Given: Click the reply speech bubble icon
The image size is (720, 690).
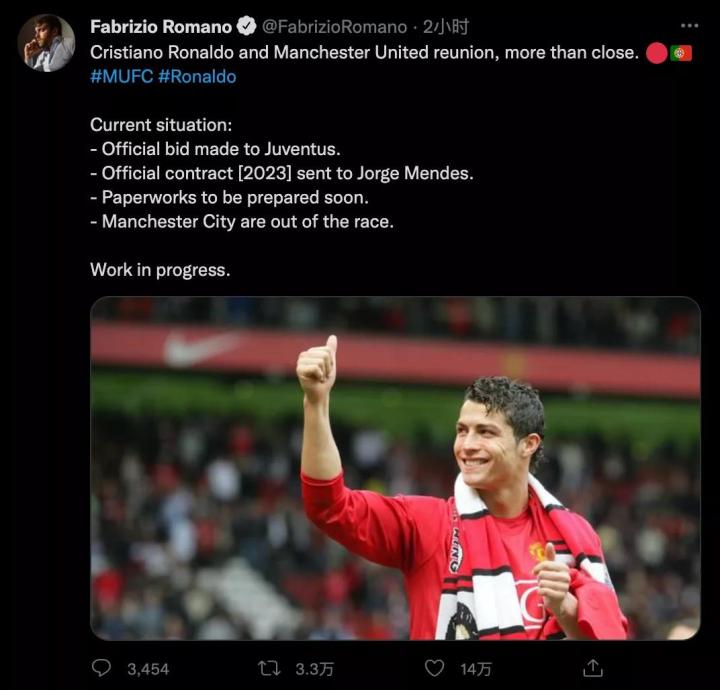Looking at the screenshot, I should click(102, 667).
